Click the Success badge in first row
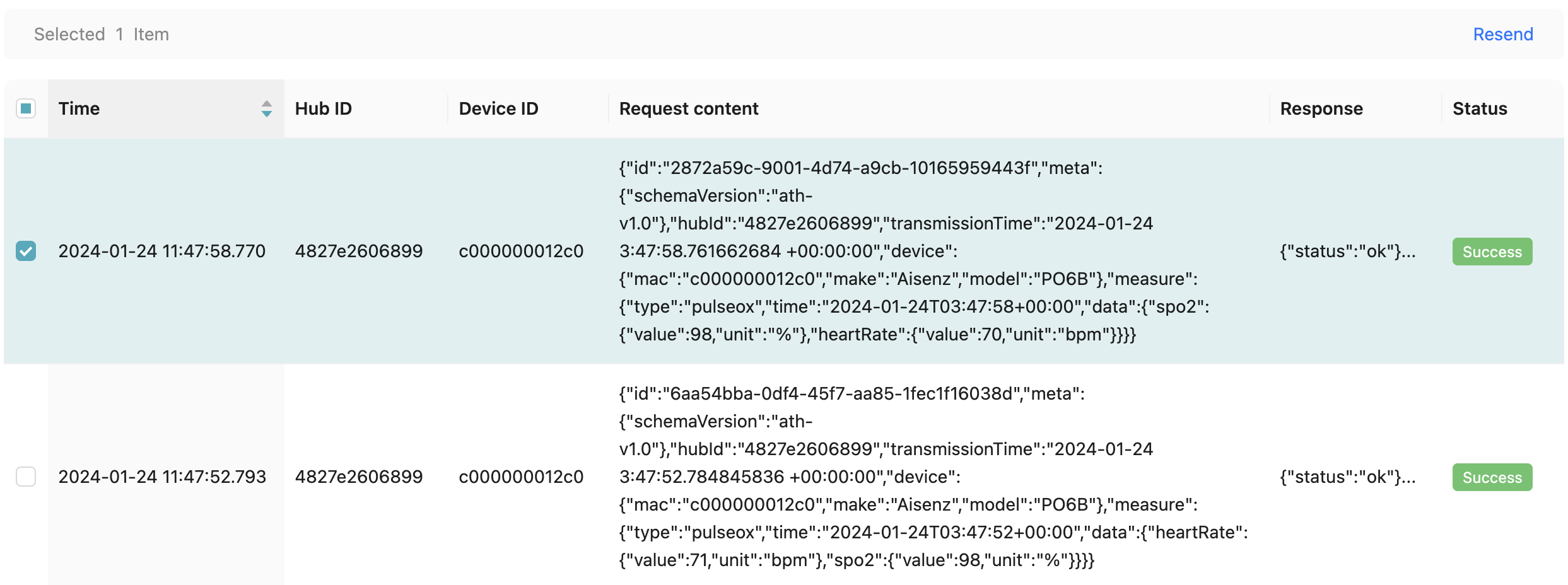Screen dimensions: 1568x585 (x=1492, y=252)
